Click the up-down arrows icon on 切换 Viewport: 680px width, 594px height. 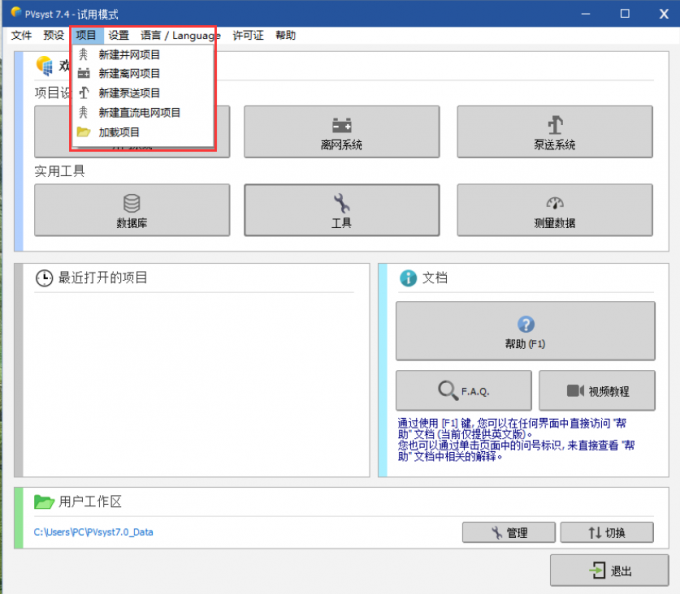click(x=595, y=532)
